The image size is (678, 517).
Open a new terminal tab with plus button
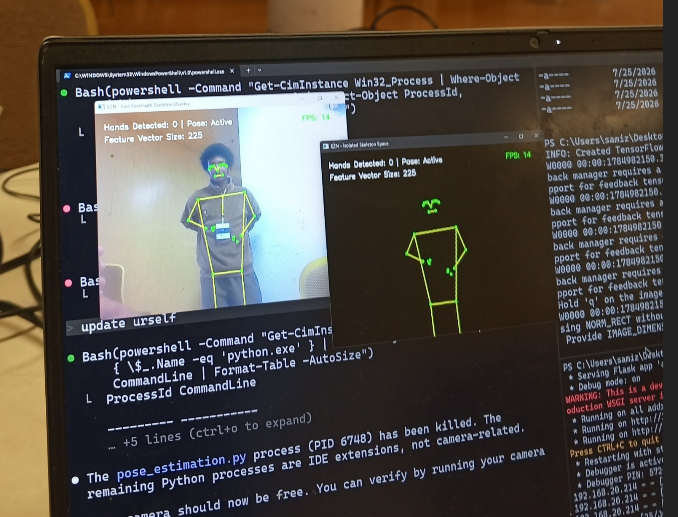point(248,70)
